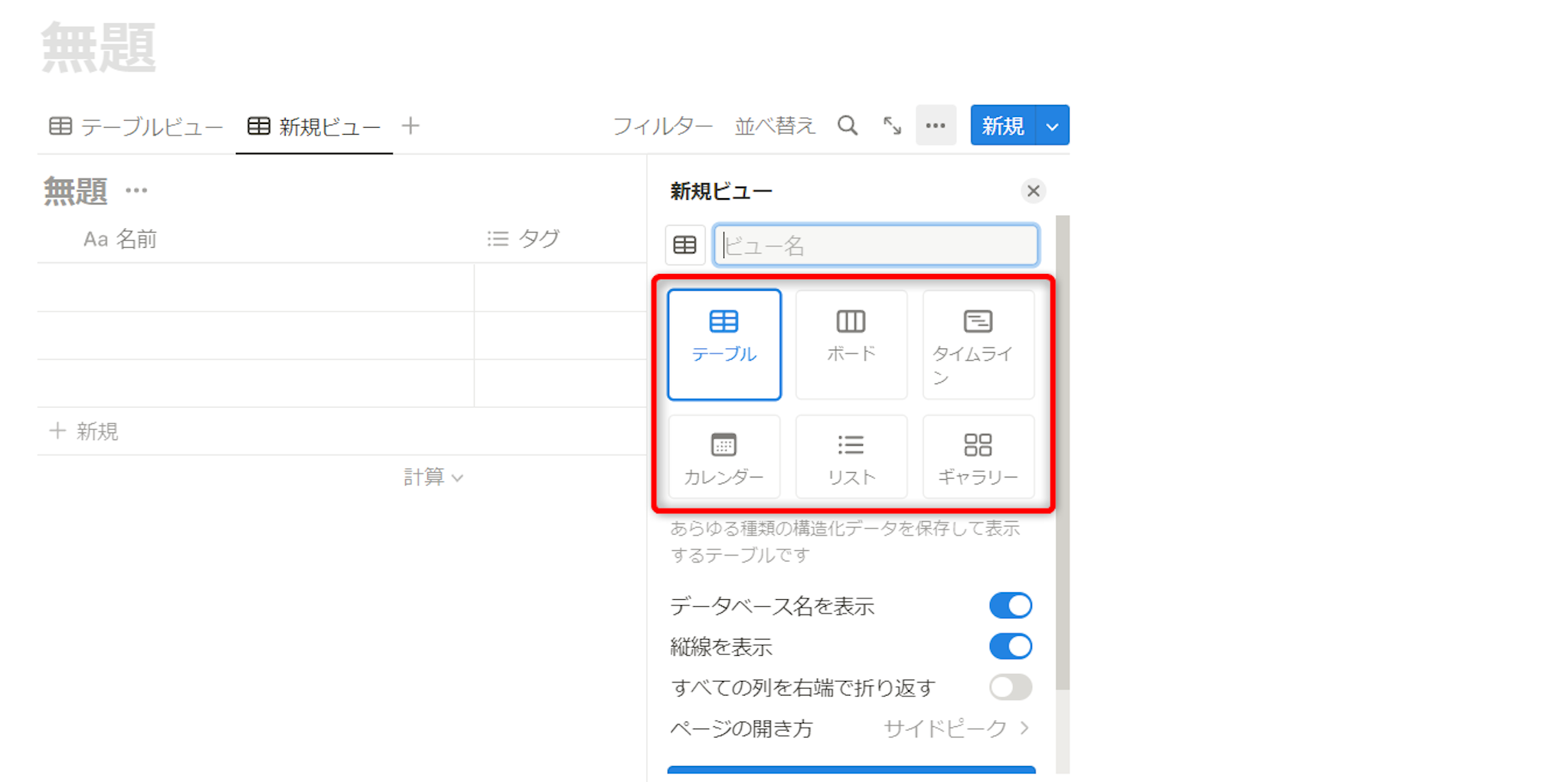The image size is (1568, 782).
Task: Click the view icon picker beside the name field
Action: (x=684, y=246)
